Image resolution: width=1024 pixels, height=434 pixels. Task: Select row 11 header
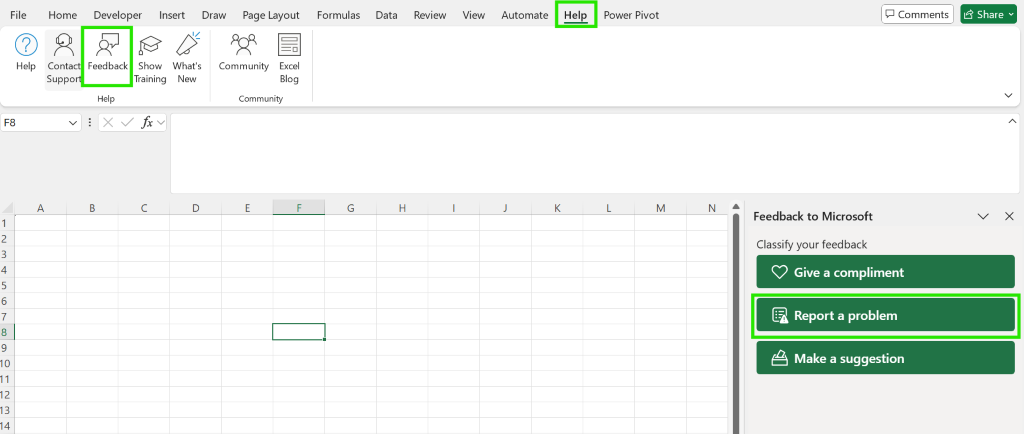(x=7, y=379)
